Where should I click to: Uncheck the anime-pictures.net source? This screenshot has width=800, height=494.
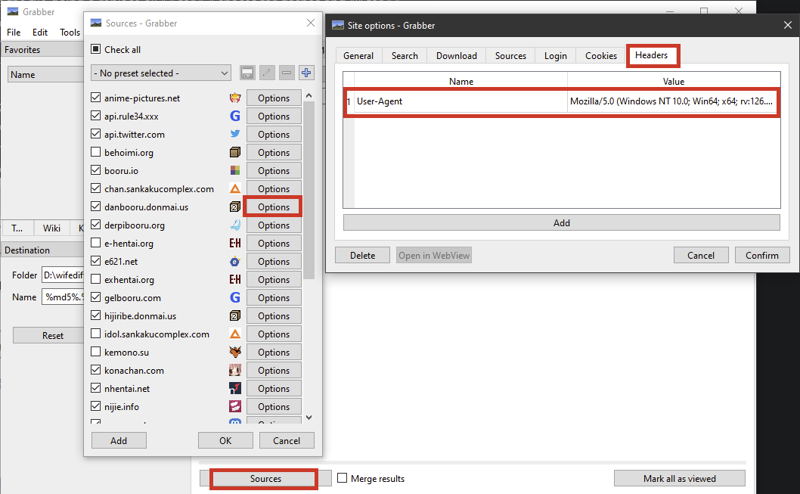pyautogui.click(x=95, y=97)
